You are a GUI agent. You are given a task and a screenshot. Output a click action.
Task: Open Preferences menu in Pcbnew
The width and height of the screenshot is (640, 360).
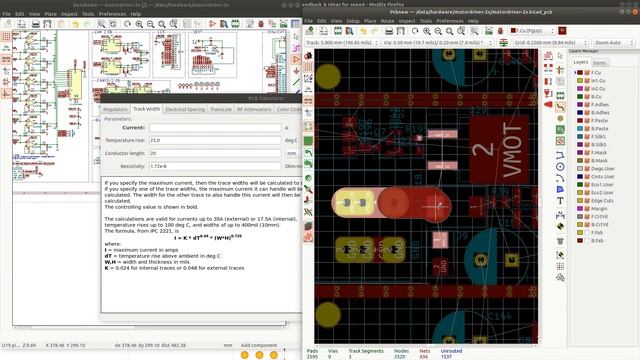[450, 21]
